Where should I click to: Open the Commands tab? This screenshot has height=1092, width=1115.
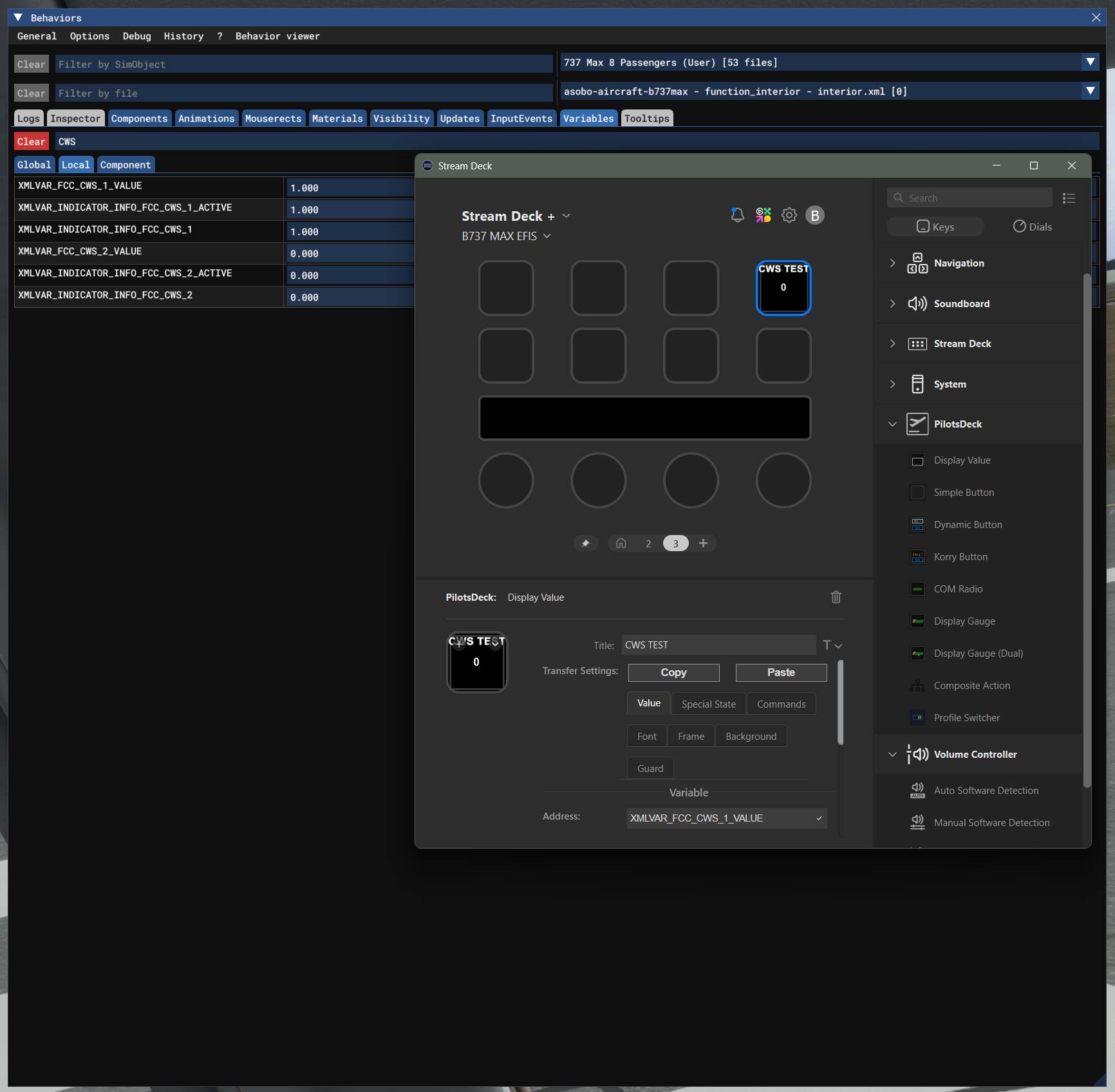point(782,704)
